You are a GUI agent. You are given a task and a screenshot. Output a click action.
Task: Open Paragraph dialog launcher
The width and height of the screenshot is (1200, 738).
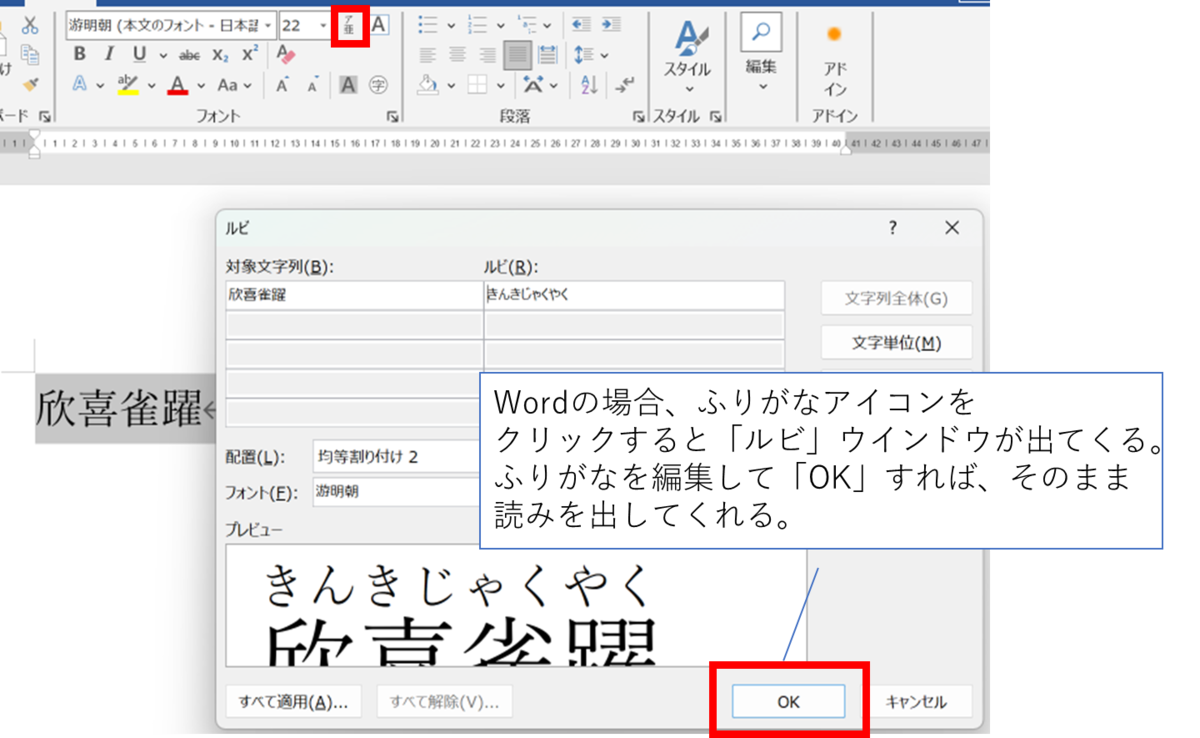pyautogui.click(x=639, y=117)
